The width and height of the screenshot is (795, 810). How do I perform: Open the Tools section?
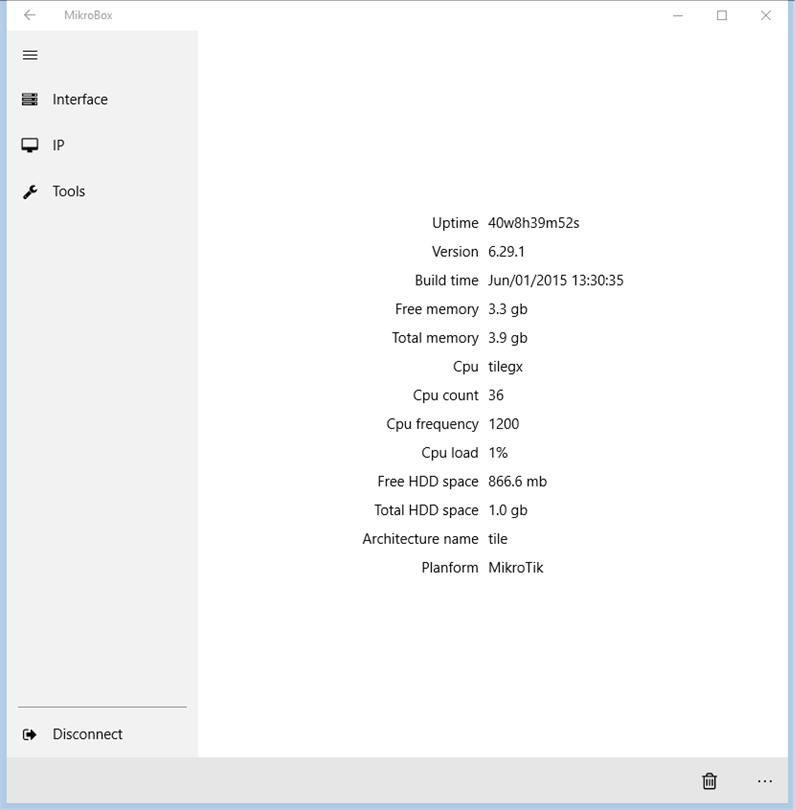point(102,192)
